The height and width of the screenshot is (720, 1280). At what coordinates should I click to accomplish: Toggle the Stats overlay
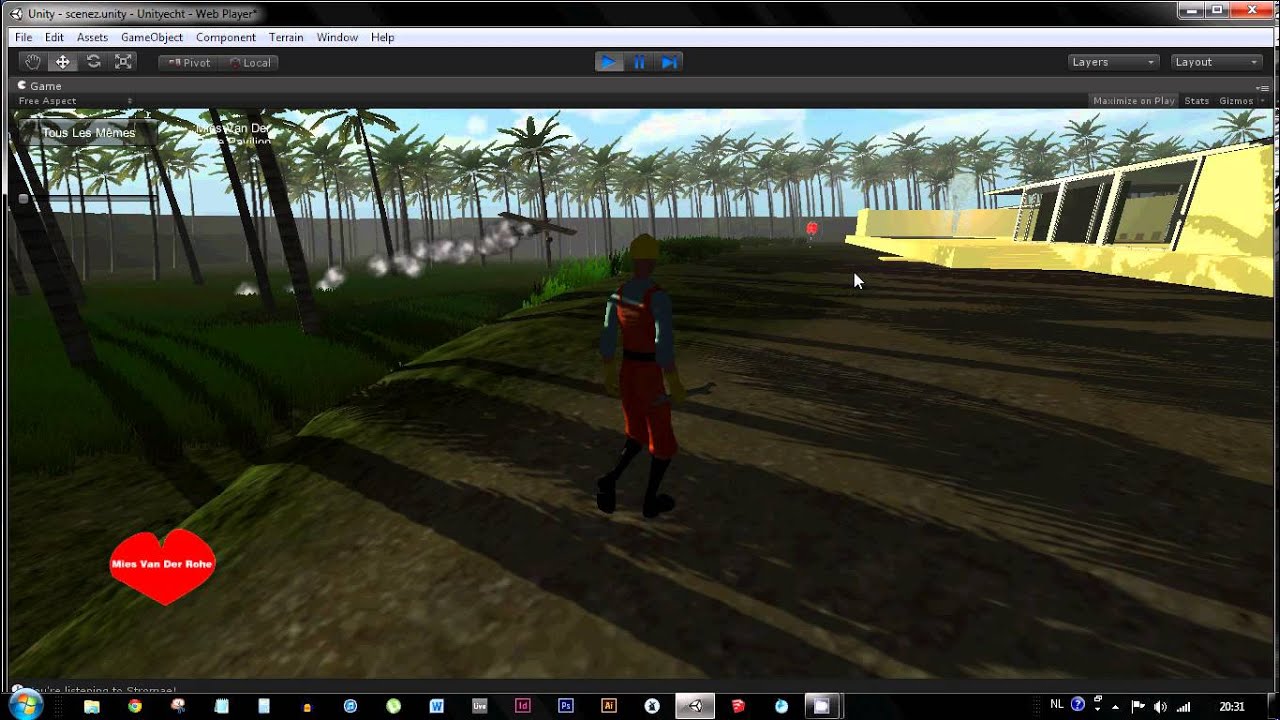1197,101
